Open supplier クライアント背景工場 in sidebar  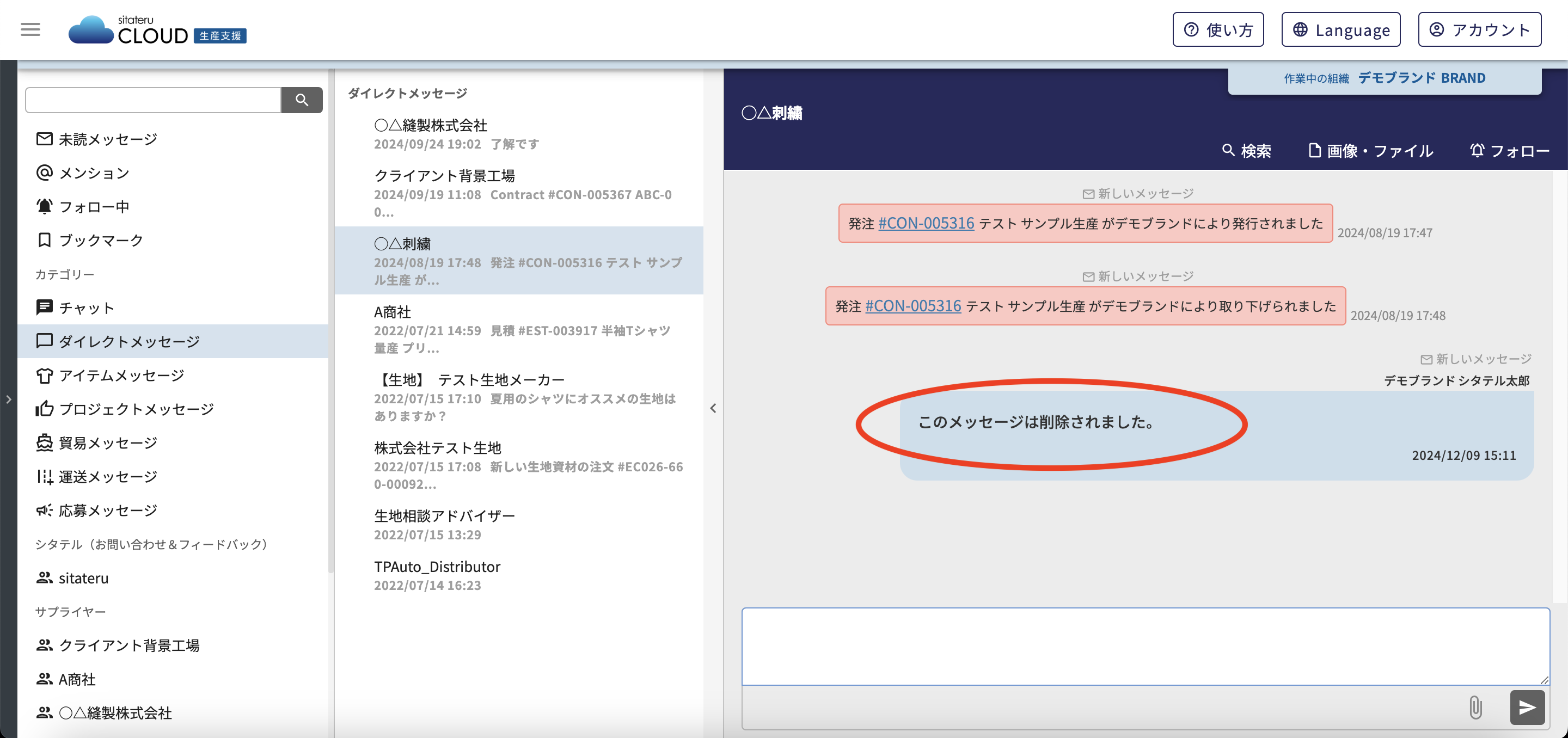[x=172, y=645]
